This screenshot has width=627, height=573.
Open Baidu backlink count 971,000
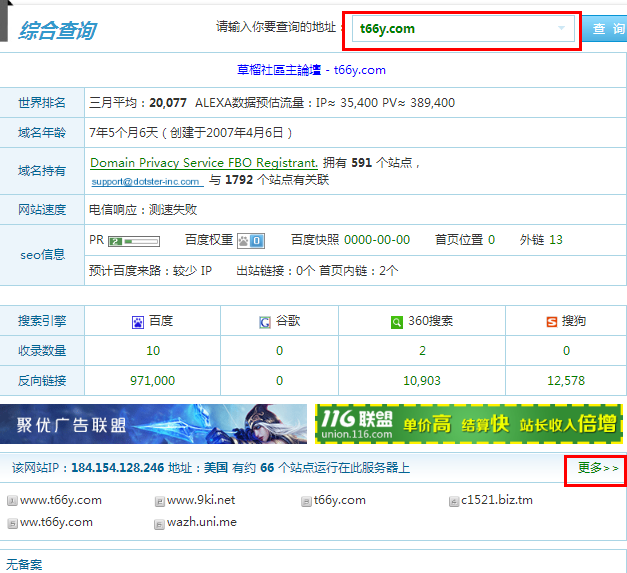coord(152,381)
